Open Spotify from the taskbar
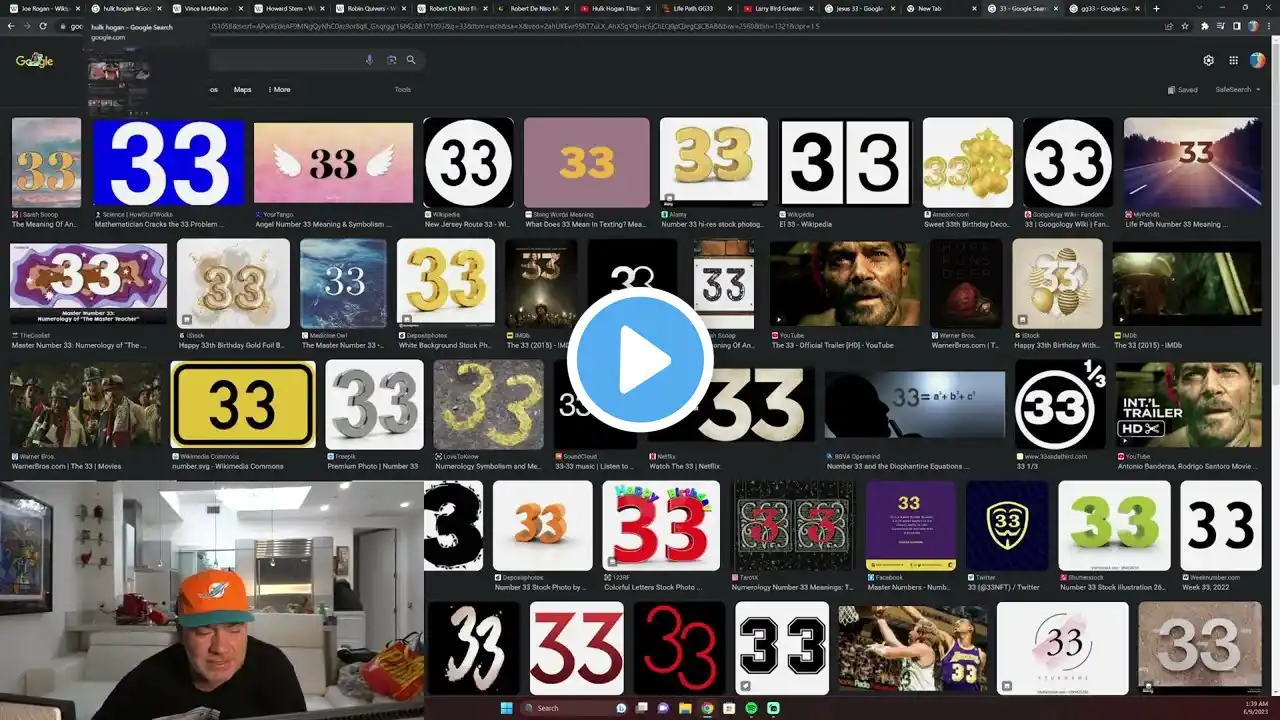 [751, 708]
